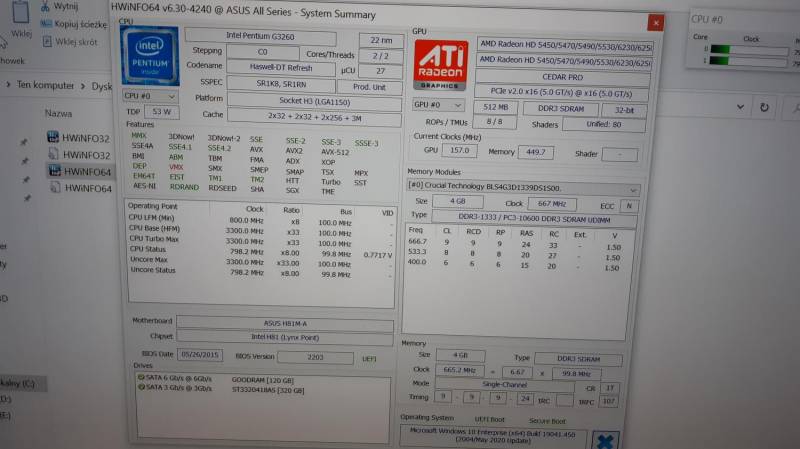Close the System Summary window

point(656,22)
